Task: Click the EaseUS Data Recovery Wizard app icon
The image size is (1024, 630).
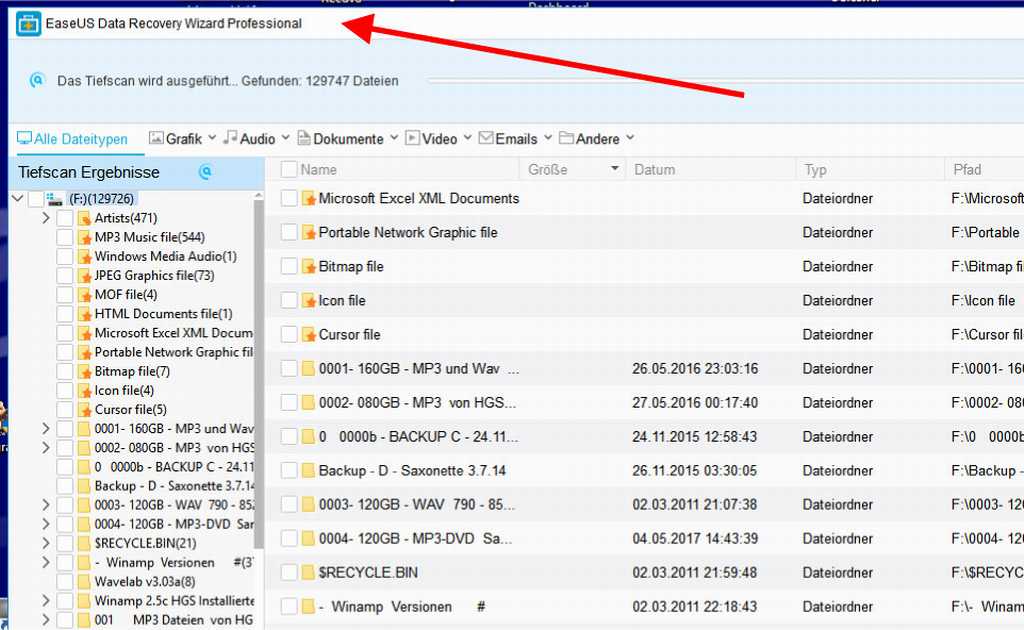Action: coord(29,23)
